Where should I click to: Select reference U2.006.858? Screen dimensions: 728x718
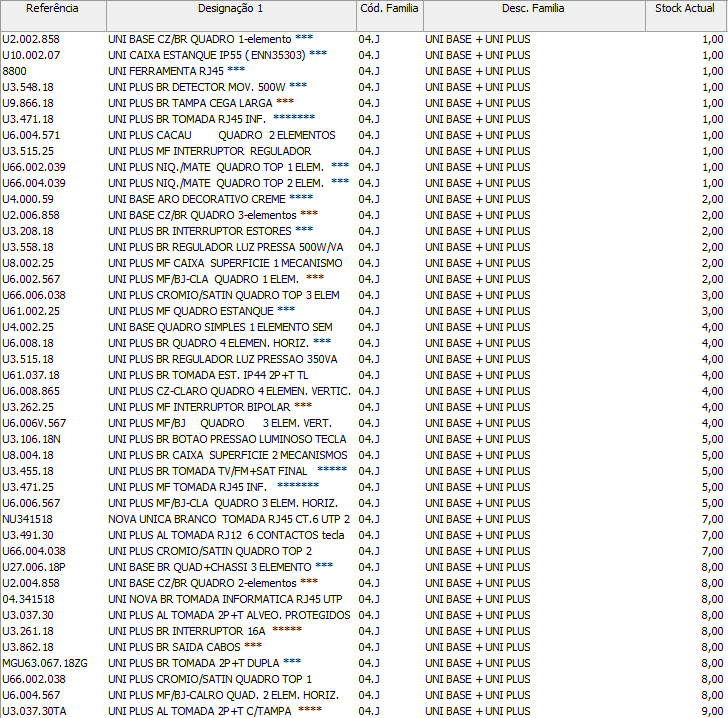click(x=31, y=215)
